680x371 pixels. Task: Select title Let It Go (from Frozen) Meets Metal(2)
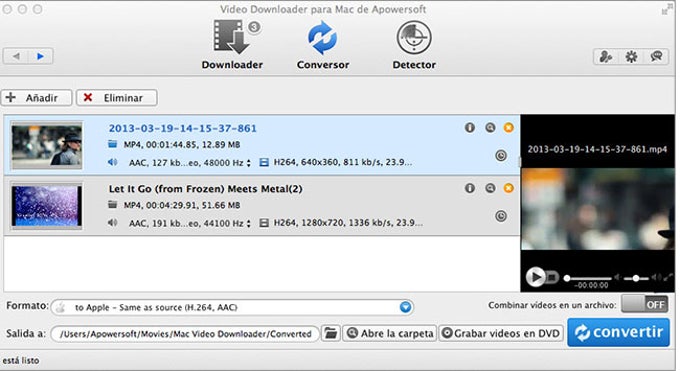click(x=205, y=189)
